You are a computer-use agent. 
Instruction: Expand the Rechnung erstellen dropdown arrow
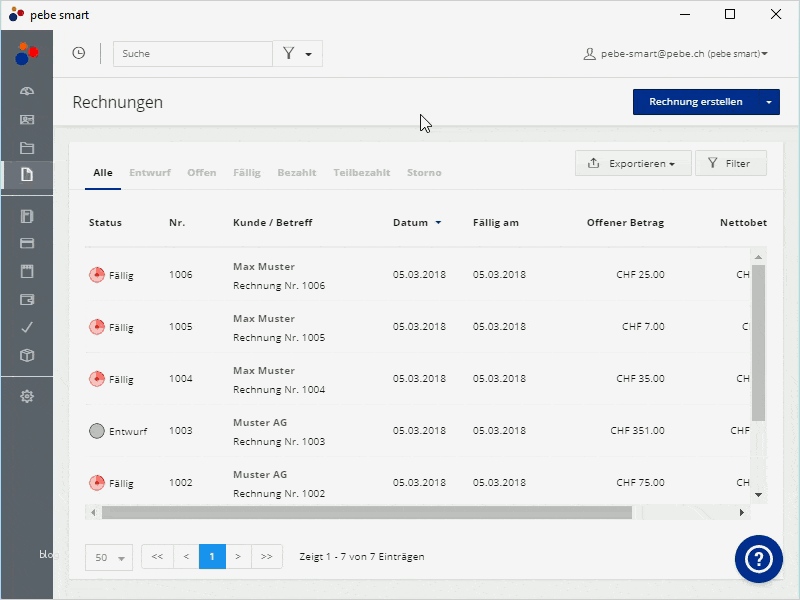point(768,102)
